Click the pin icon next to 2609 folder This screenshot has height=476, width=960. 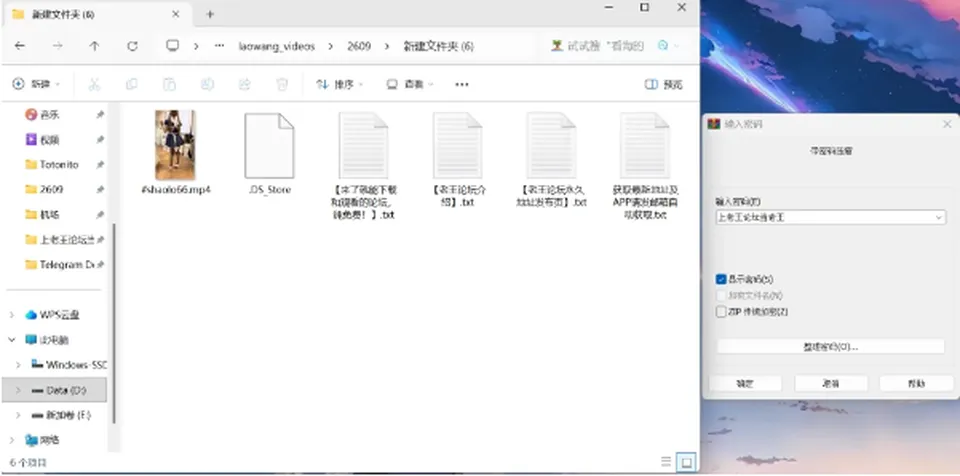click(100, 190)
